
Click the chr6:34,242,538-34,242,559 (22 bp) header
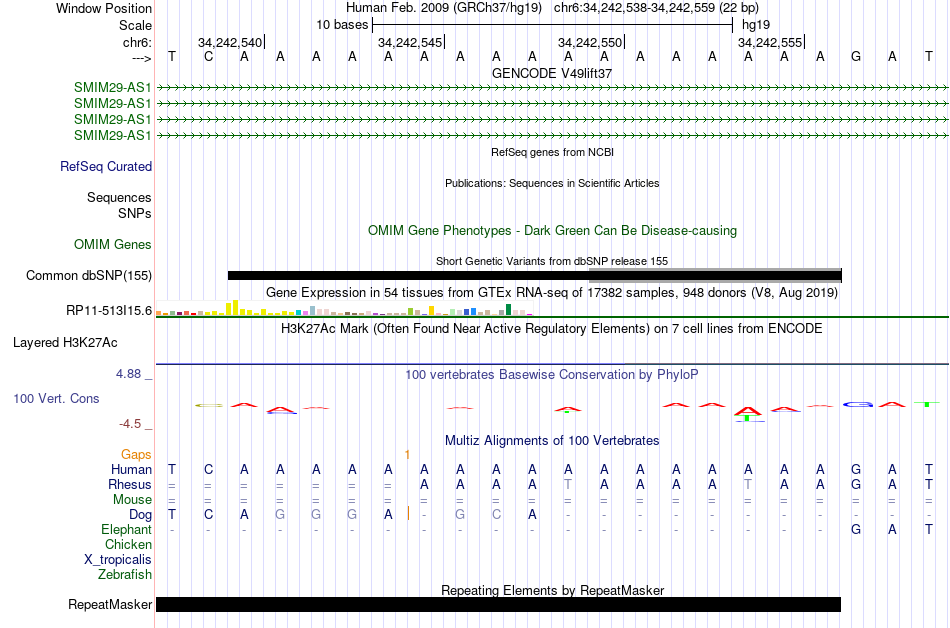click(656, 8)
